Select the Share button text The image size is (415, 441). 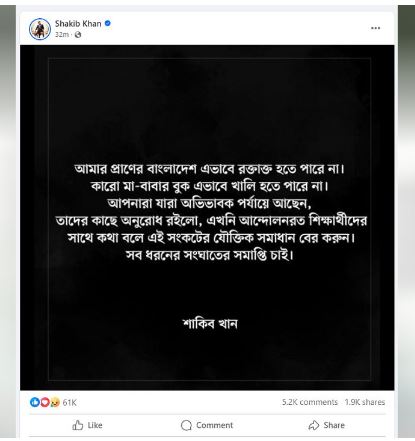click(x=334, y=425)
